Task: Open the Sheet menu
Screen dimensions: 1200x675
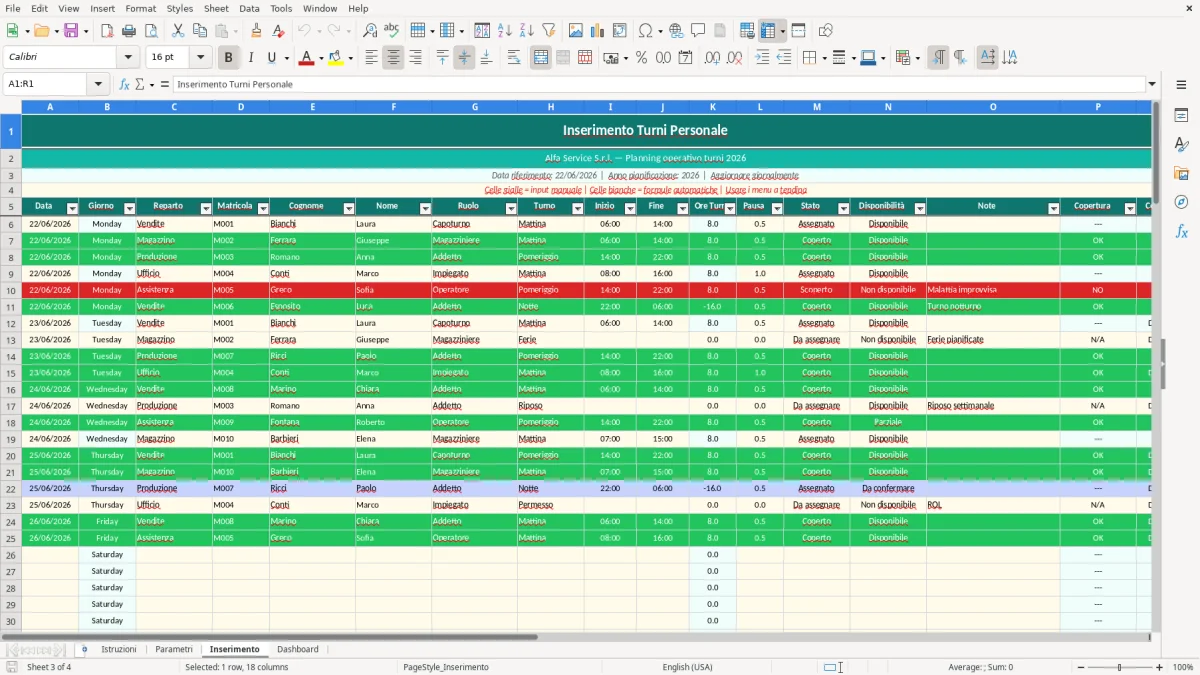Action: (x=216, y=8)
